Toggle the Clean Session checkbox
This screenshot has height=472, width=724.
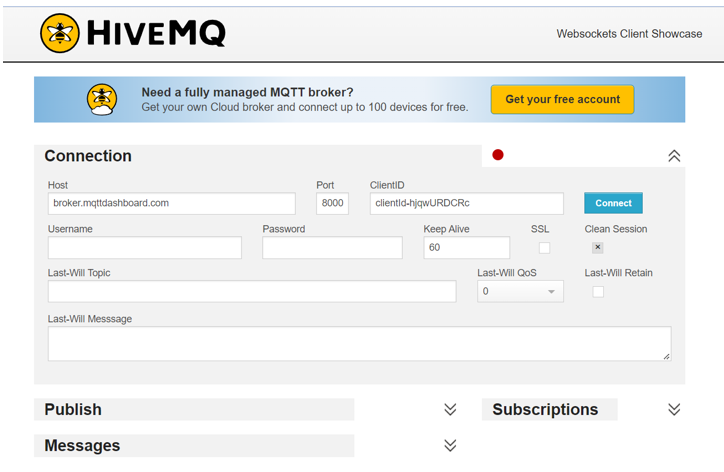coord(598,248)
